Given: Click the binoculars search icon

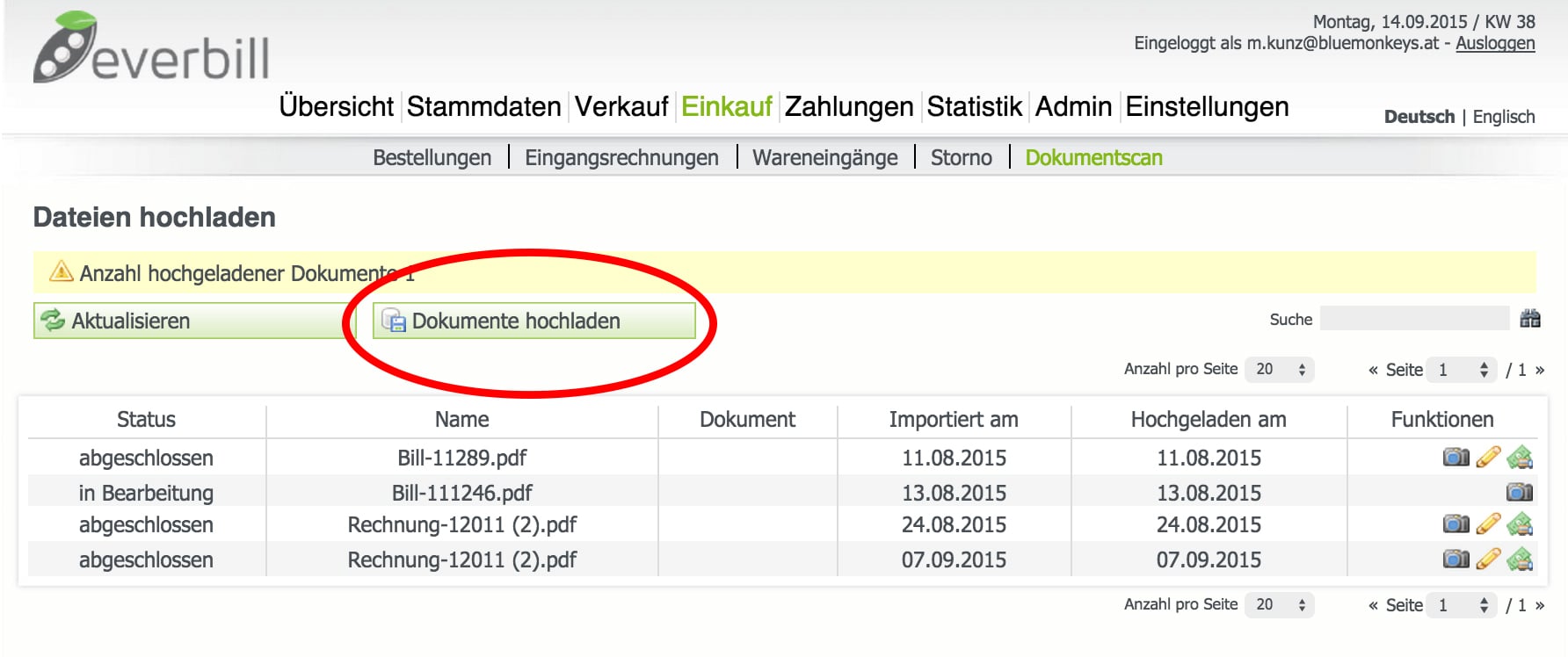Looking at the screenshot, I should coord(1530,319).
